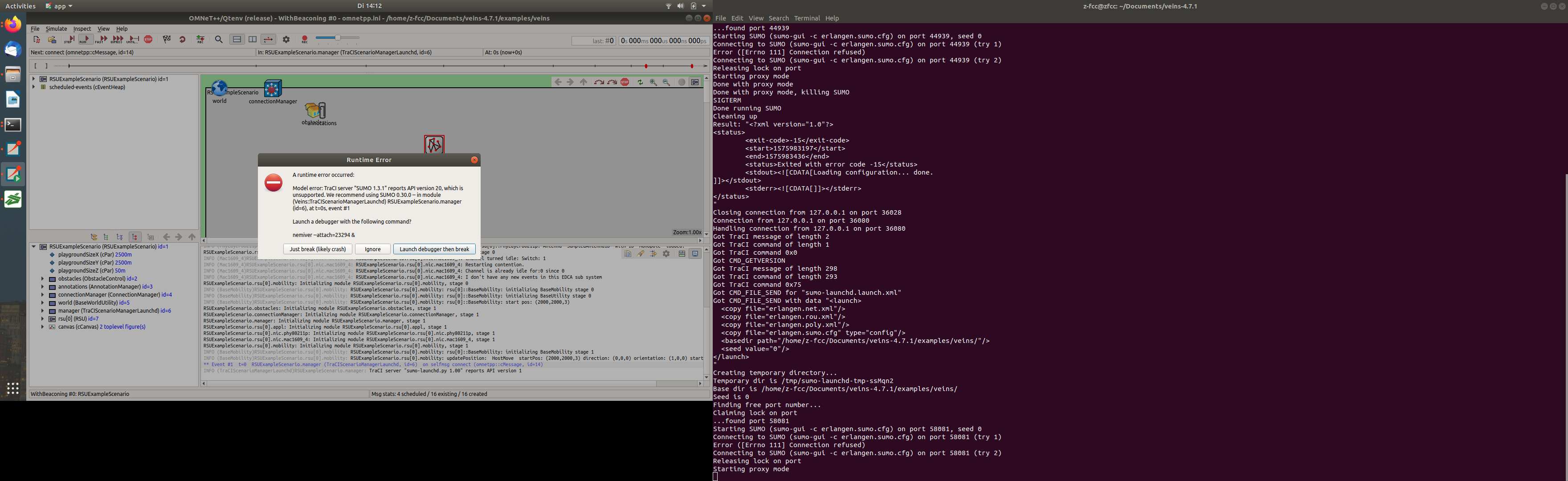The height and width of the screenshot is (481, 1568).
Task: Expand manager (TraCIScenarioManagerLaunchd) node
Action: pyautogui.click(x=43, y=310)
